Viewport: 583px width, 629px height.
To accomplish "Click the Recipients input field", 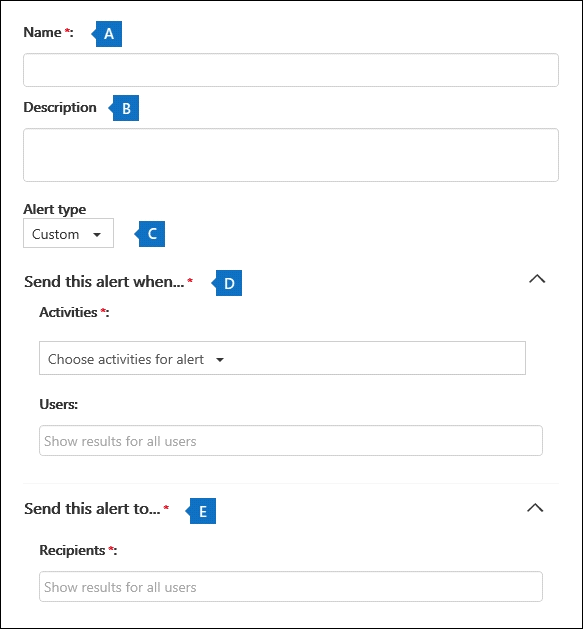I will pos(291,586).
